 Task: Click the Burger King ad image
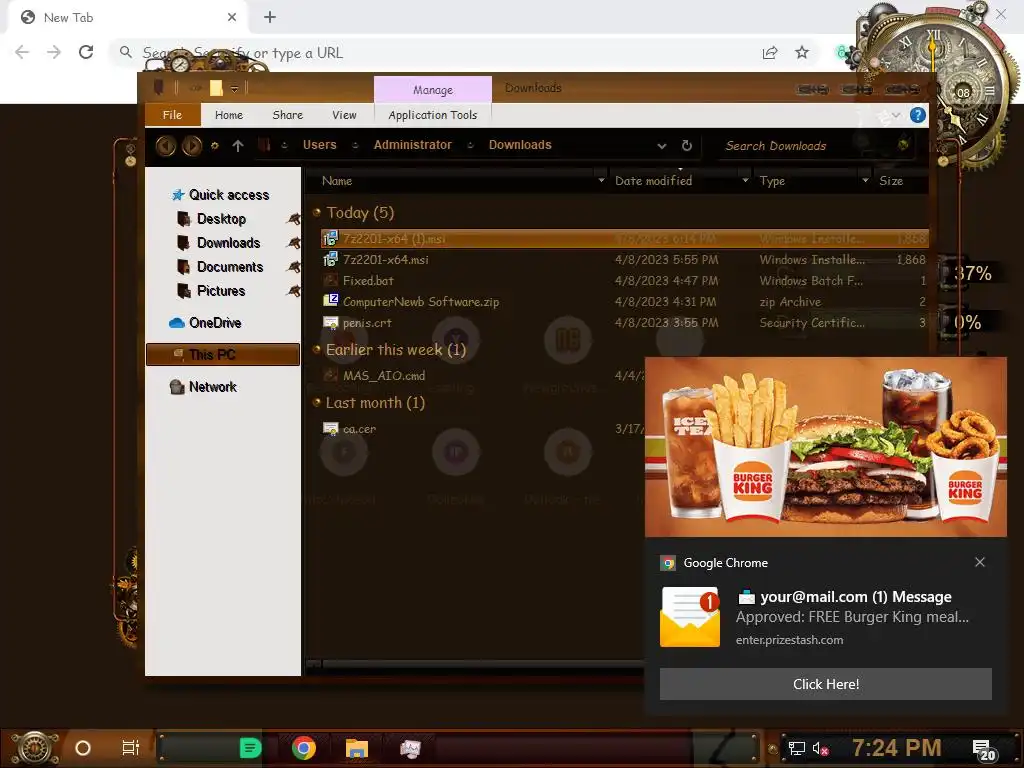coord(825,447)
